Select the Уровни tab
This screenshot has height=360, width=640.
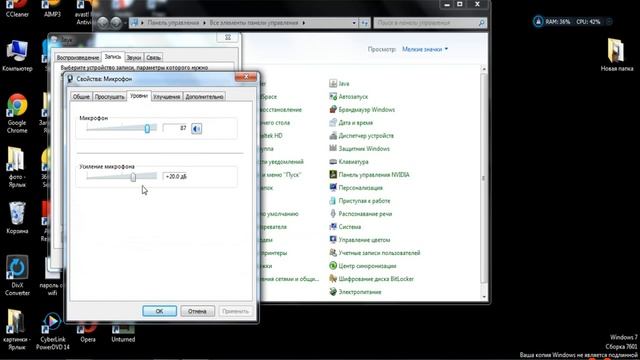click(139, 96)
